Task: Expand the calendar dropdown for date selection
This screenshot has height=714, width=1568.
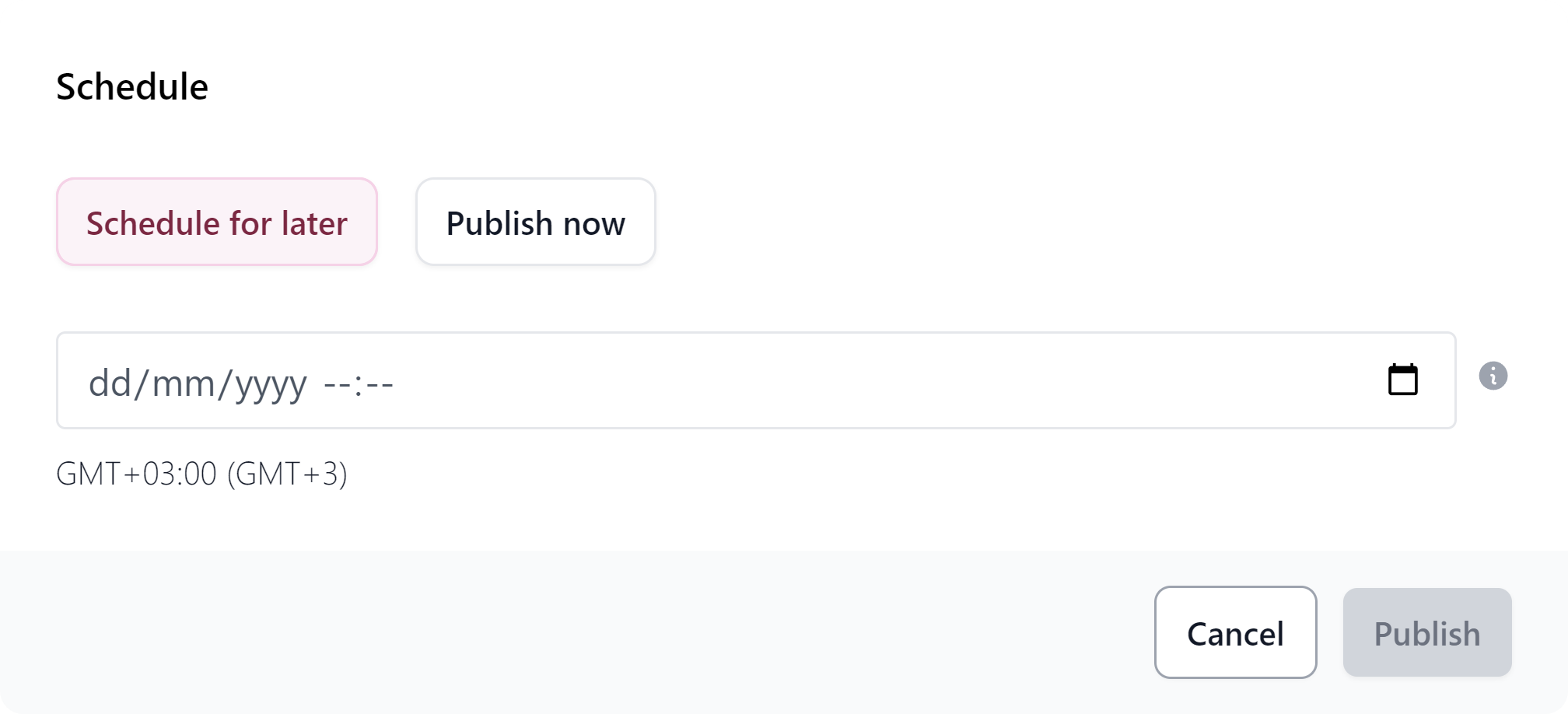Action: 1402,379
